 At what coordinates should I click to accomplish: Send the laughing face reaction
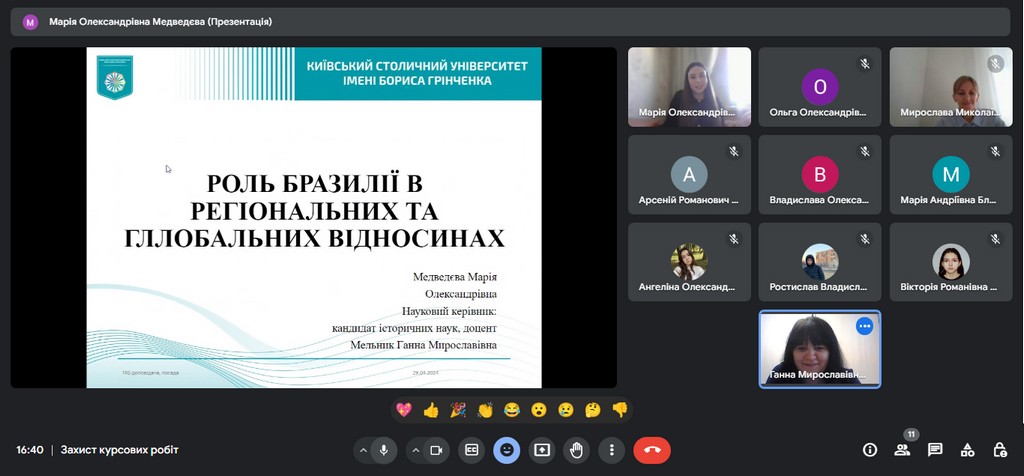pos(512,409)
